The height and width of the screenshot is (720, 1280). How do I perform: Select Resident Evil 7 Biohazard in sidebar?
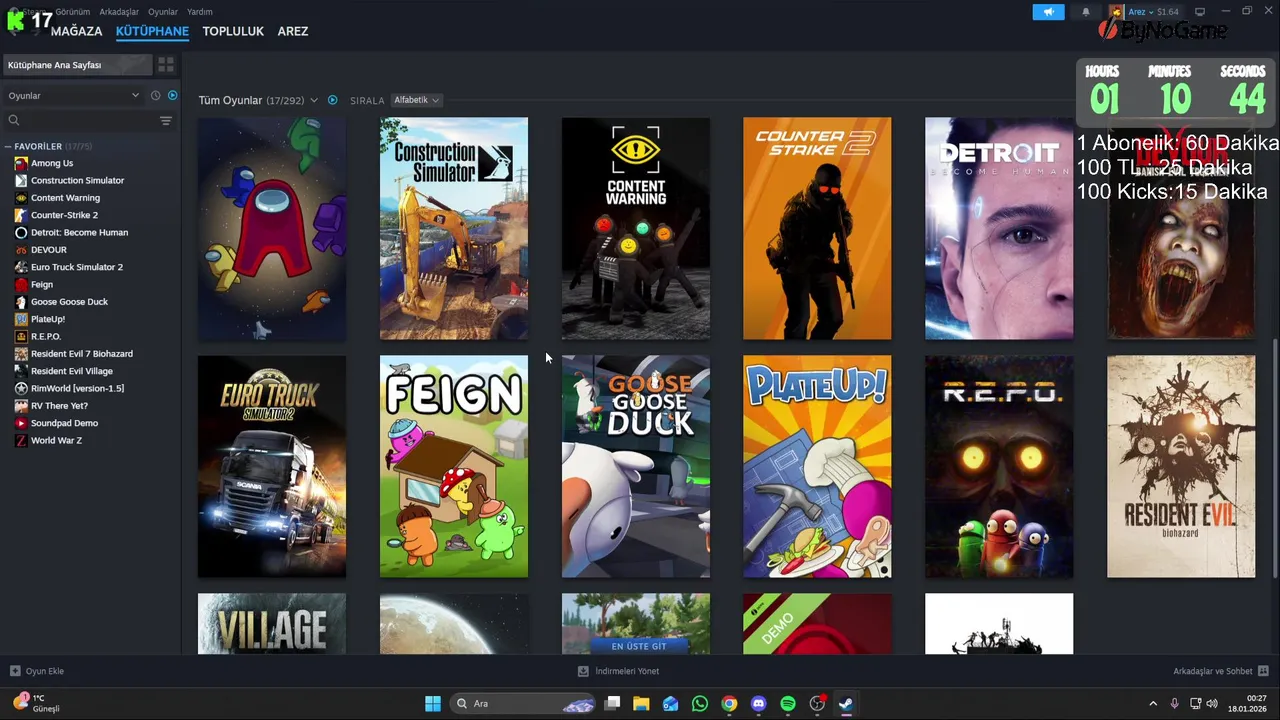point(82,354)
